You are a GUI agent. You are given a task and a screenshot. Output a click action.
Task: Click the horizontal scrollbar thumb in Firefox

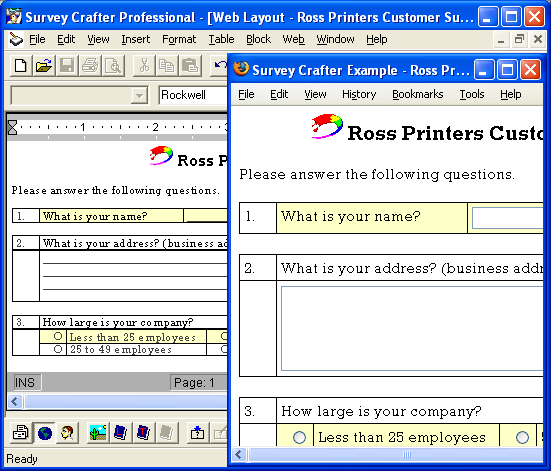[396, 454]
